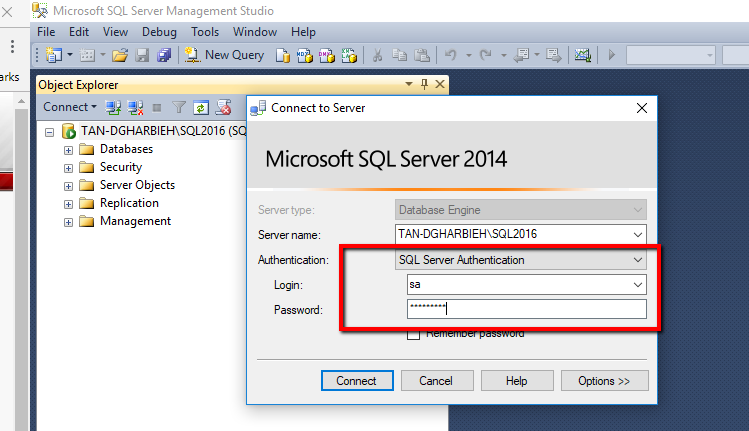749x431 pixels.
Task: Click the Help button in dialog
Action: [517, 381]
